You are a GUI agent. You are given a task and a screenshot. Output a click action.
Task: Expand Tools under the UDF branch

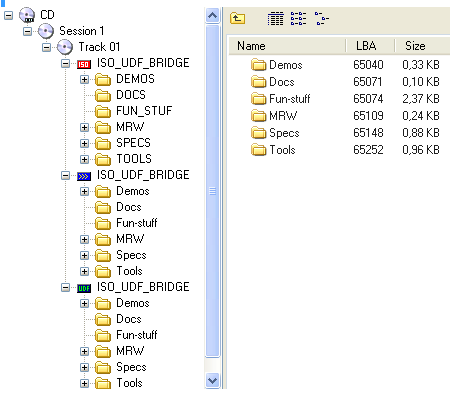[84, 383]
